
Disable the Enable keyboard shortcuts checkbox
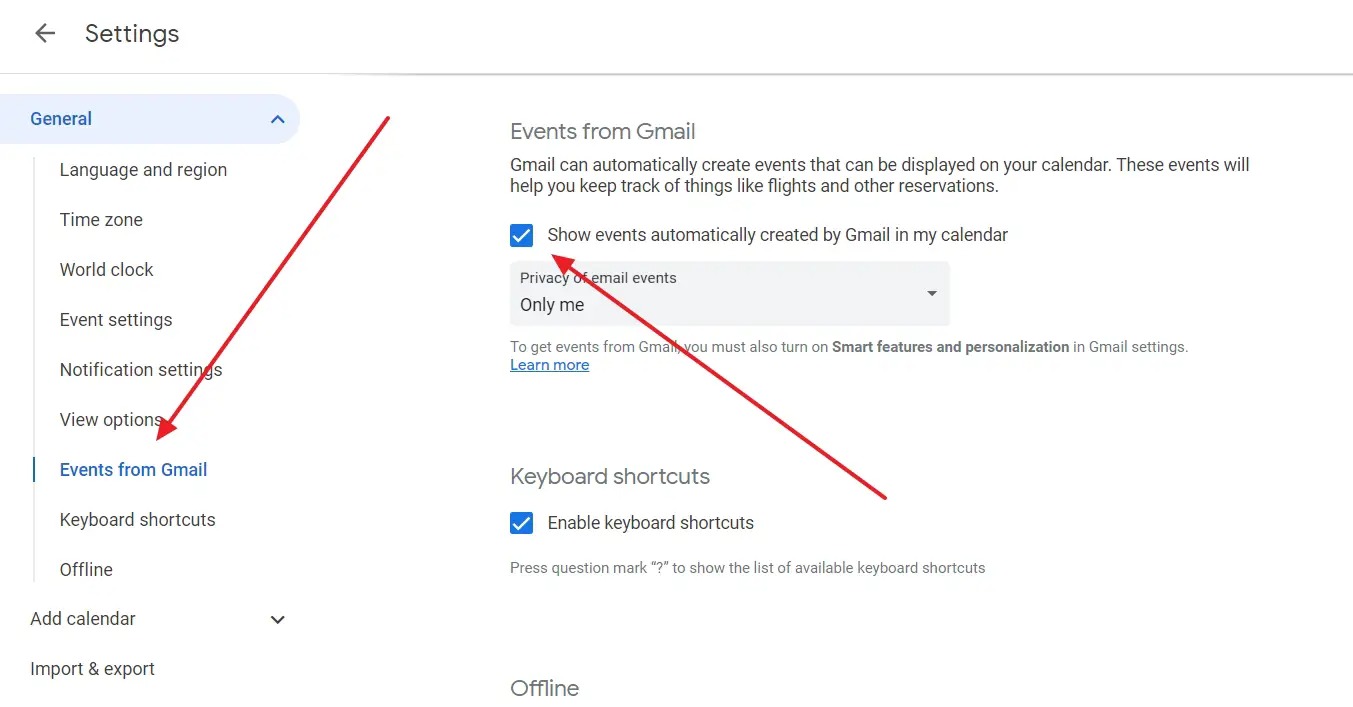tap(521, 523)
